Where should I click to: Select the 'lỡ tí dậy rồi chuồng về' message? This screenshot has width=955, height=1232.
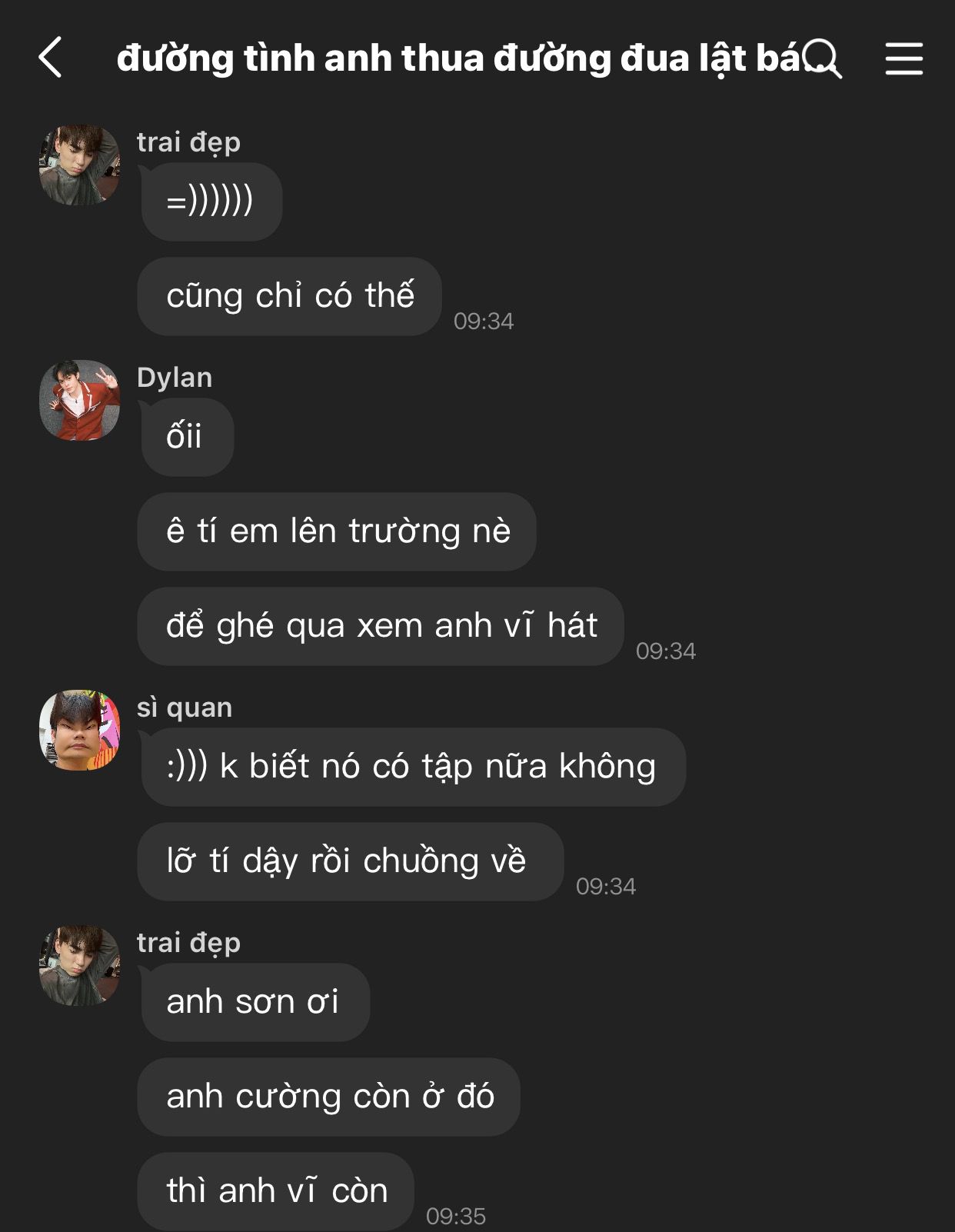click(351, 861)
